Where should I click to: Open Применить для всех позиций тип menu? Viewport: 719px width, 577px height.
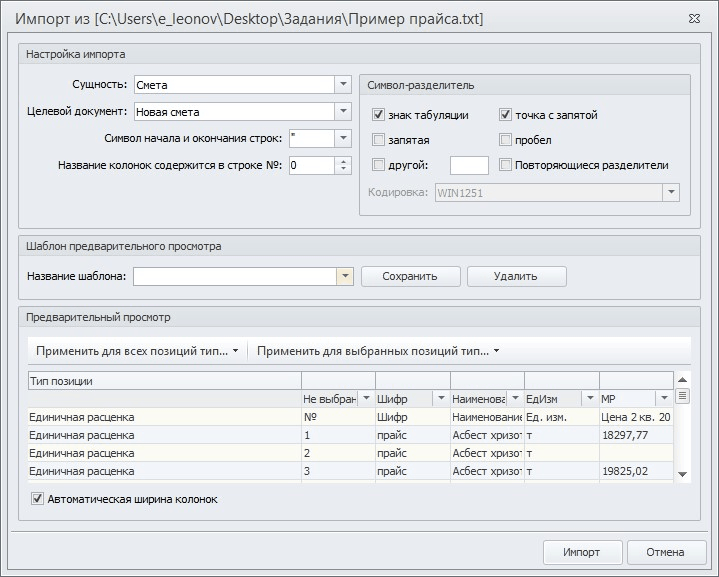[x=137, y=351]
